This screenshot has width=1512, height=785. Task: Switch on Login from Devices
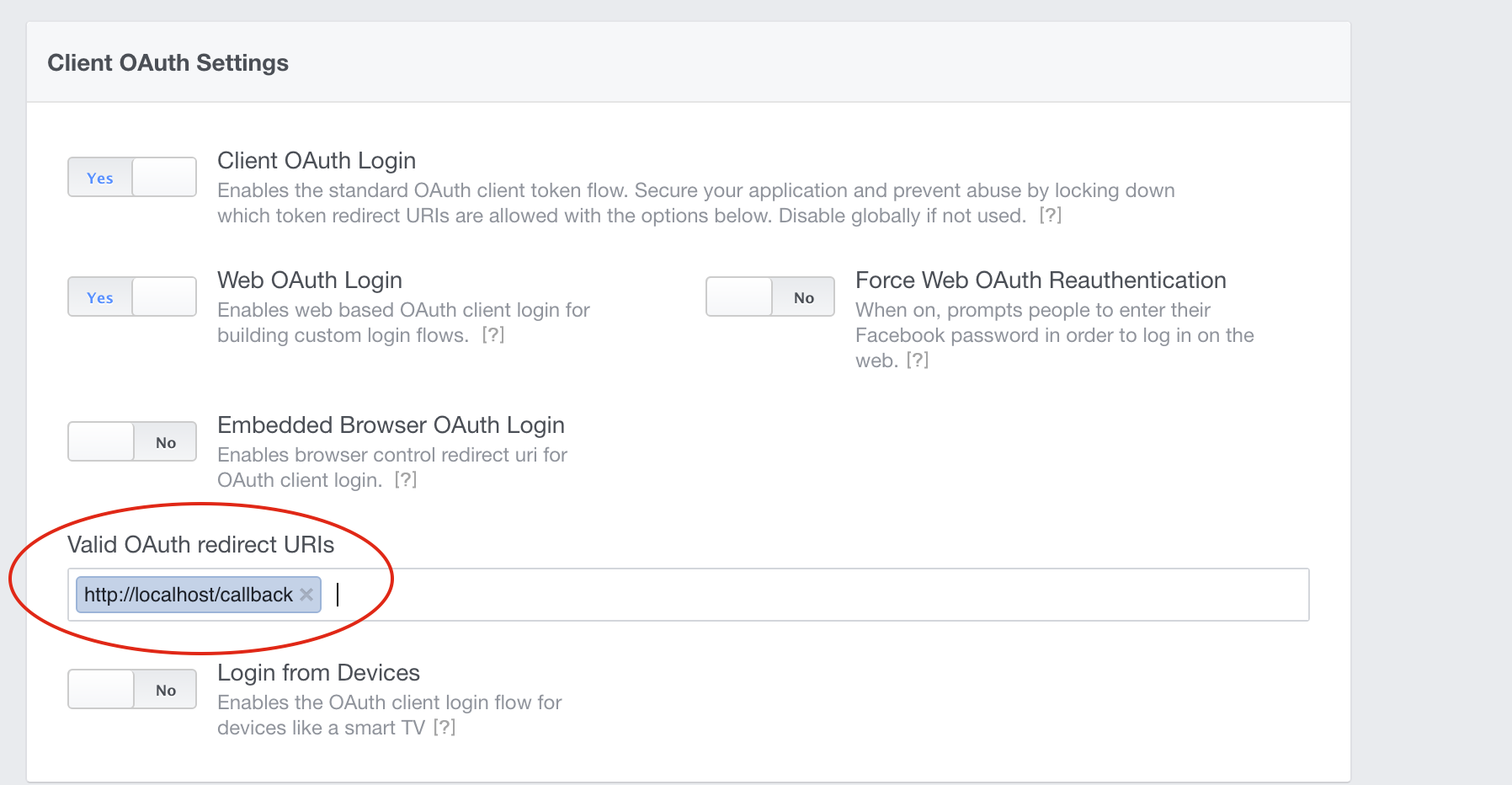(132, 689)
